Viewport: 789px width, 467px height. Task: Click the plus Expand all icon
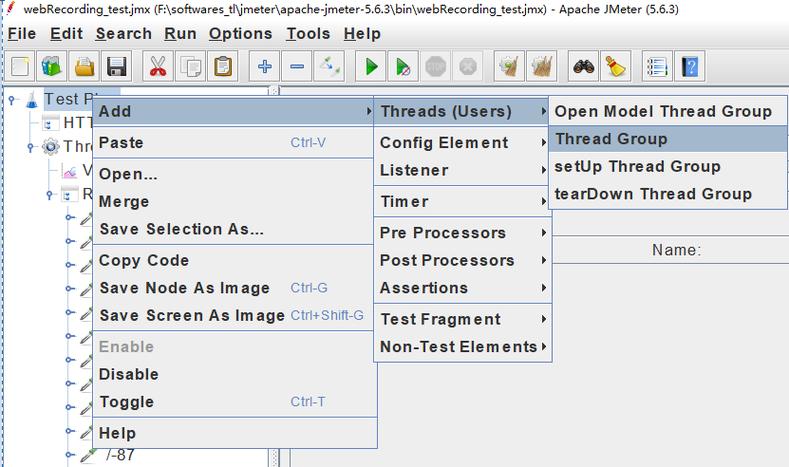pos(265,67)
